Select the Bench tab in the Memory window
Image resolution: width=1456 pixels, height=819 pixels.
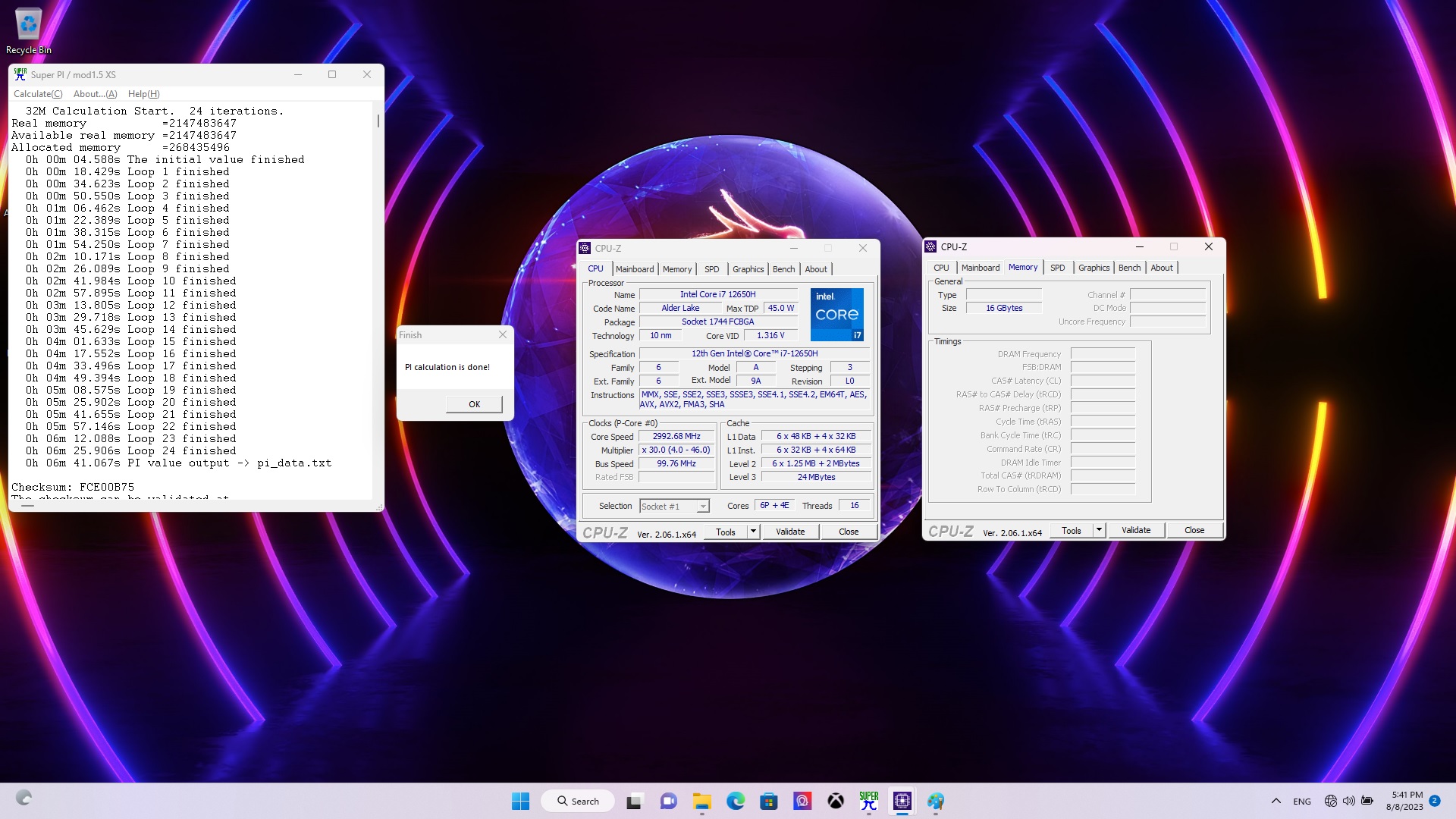(1130, 268)
